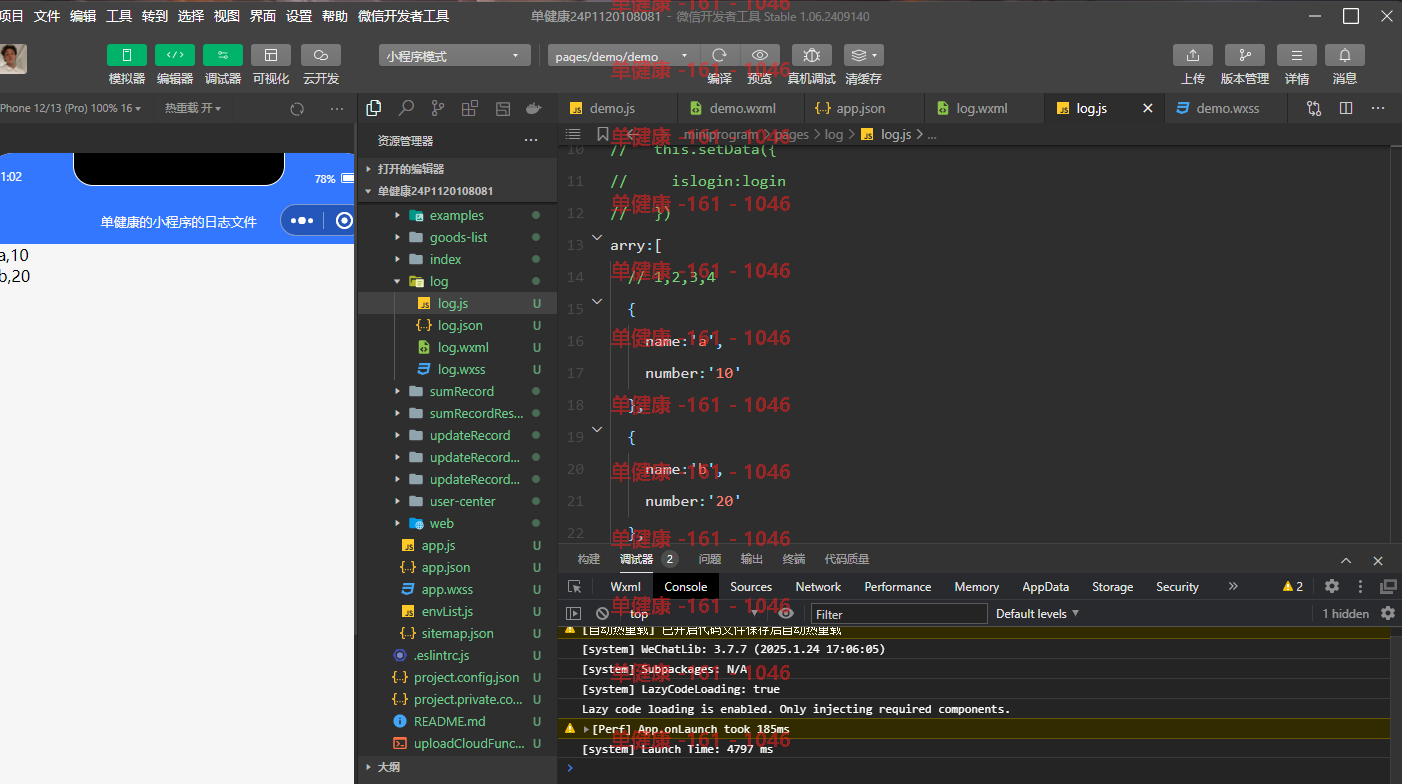
Task: Open the Source Control icon in sidebar
Action: click(438, 108)
